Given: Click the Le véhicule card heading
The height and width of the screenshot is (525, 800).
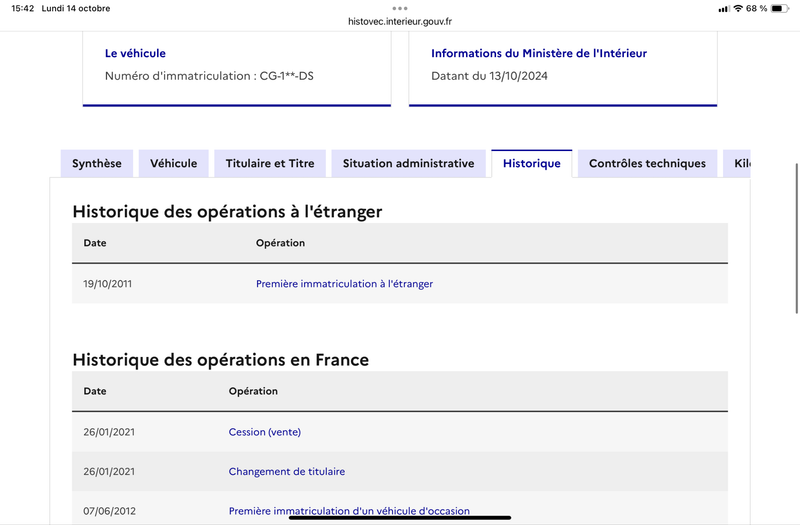Looking at the screenshot, I should (135, 53).
